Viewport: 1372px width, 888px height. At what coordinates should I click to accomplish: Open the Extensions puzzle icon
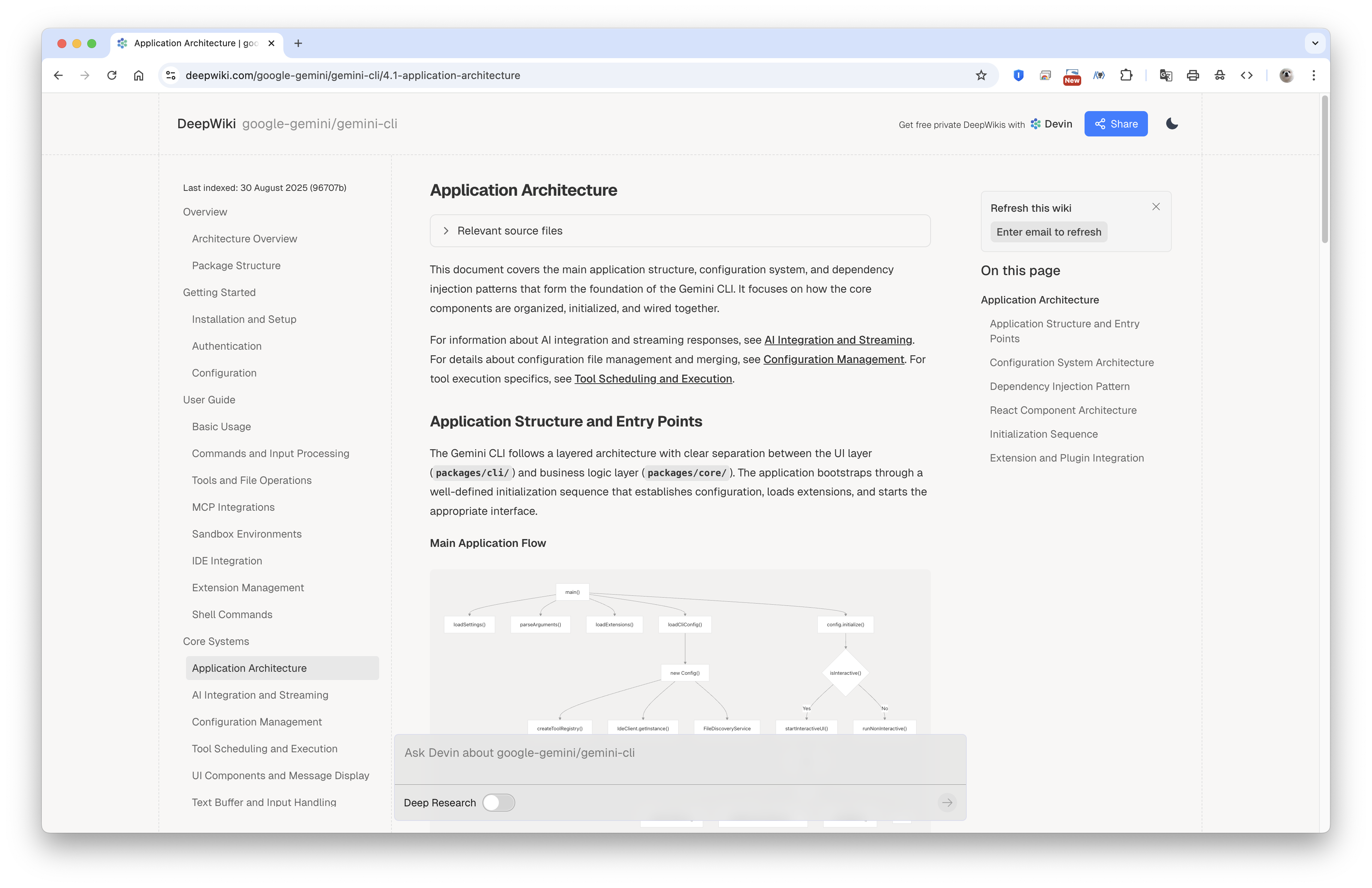point(1126,75)
